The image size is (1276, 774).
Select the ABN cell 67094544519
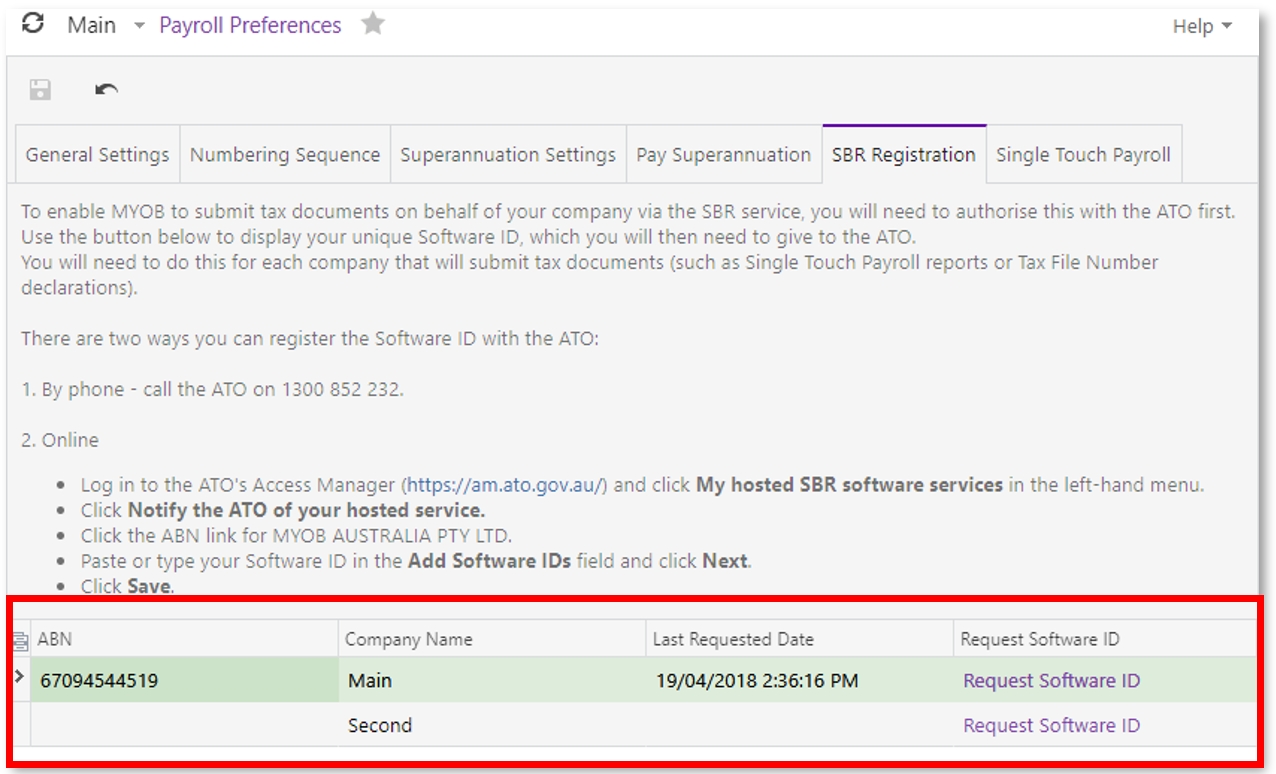click(x=100, y=681)
